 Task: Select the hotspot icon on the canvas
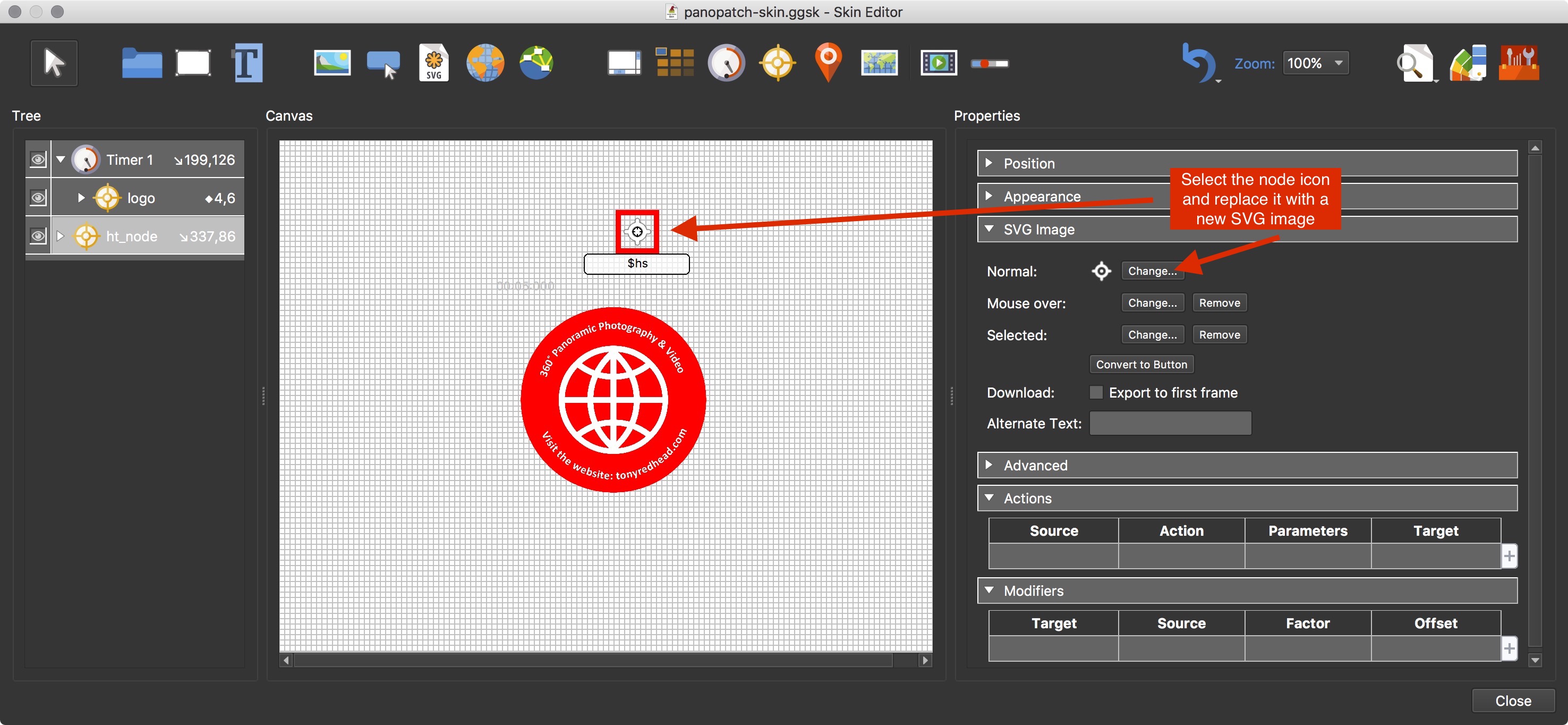637,232
